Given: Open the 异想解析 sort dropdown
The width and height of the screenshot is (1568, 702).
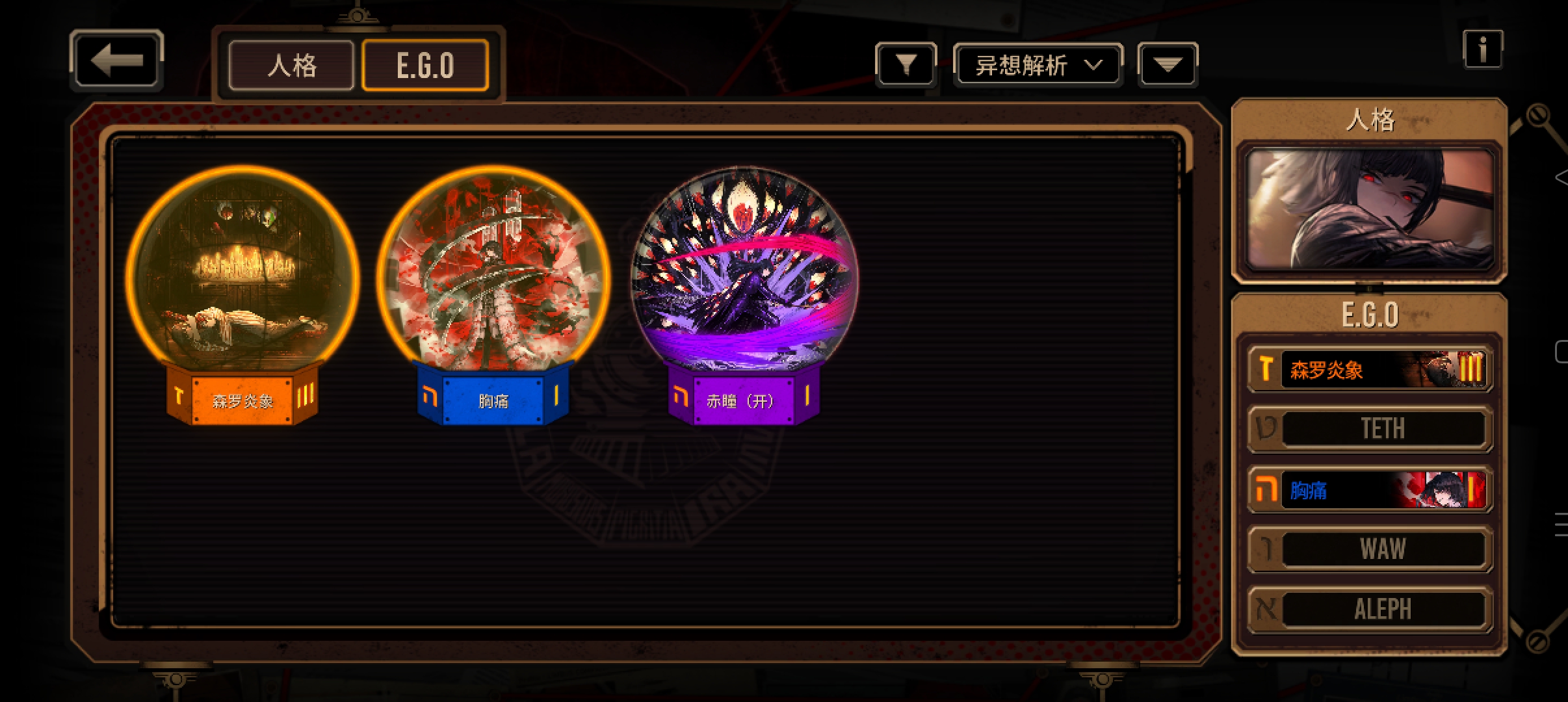Looking at the screenshot, I should pos(1038,64).
